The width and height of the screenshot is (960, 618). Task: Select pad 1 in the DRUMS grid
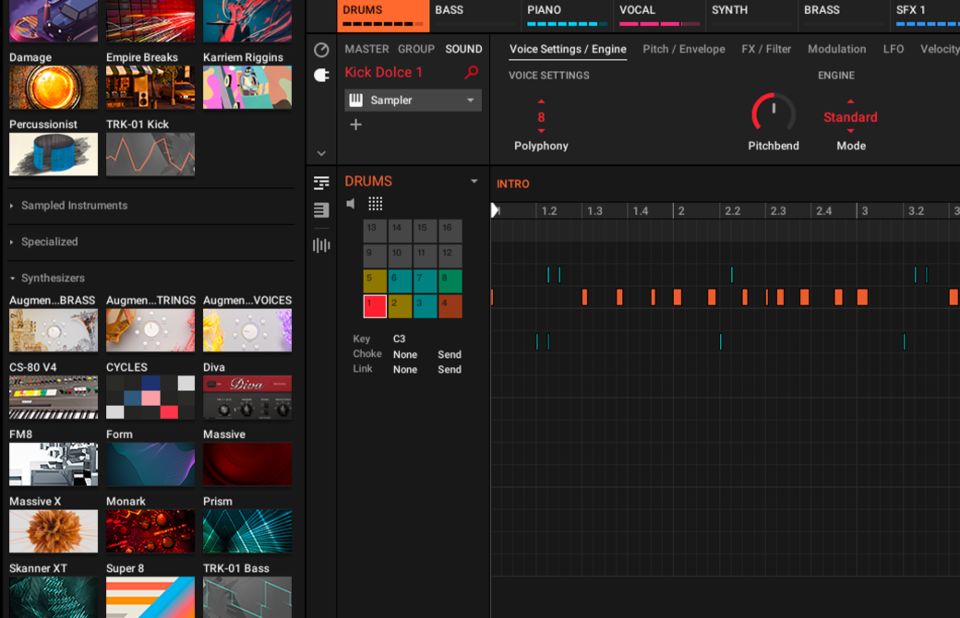pos(375,306)
